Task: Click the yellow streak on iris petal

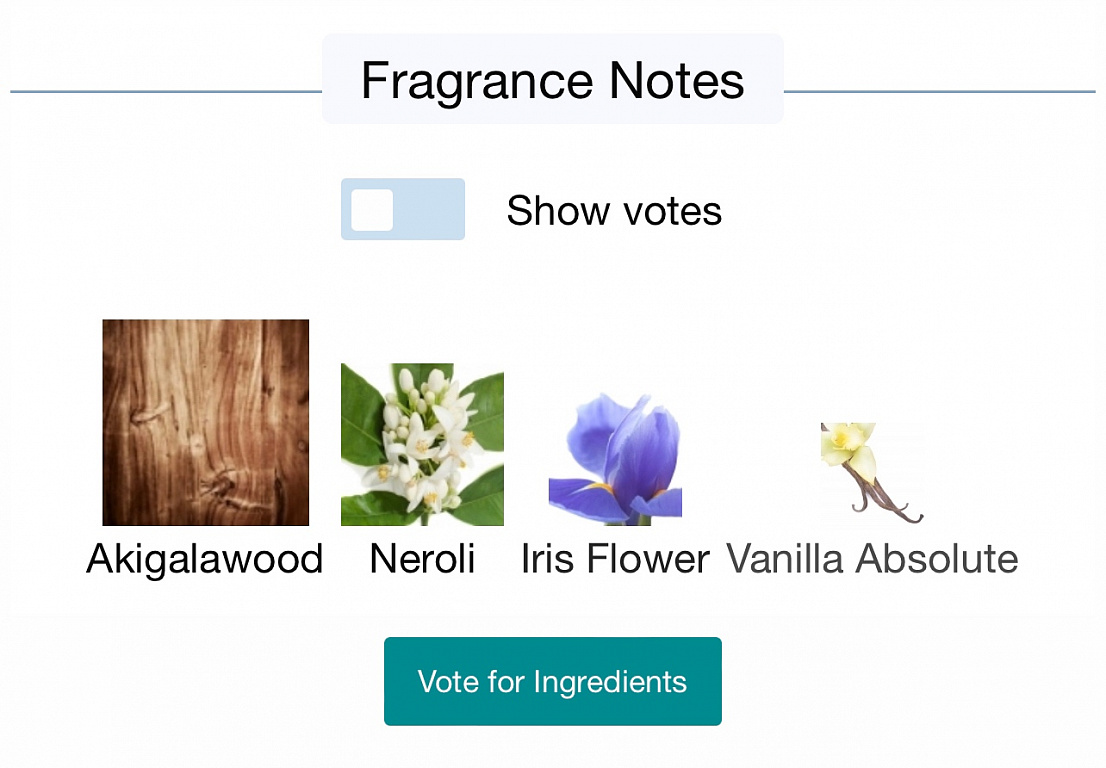Action: 603,487
